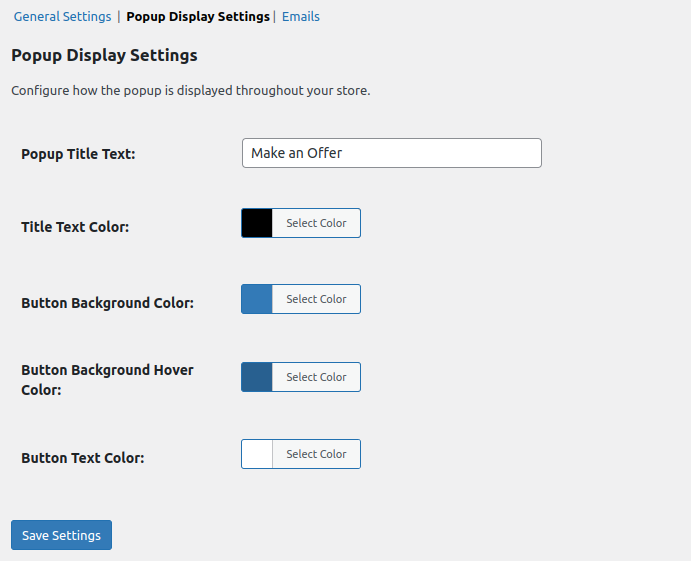Click the blue Button Background Color swatch
This screenshot has width=691, height=561.
tap(257, 299)
